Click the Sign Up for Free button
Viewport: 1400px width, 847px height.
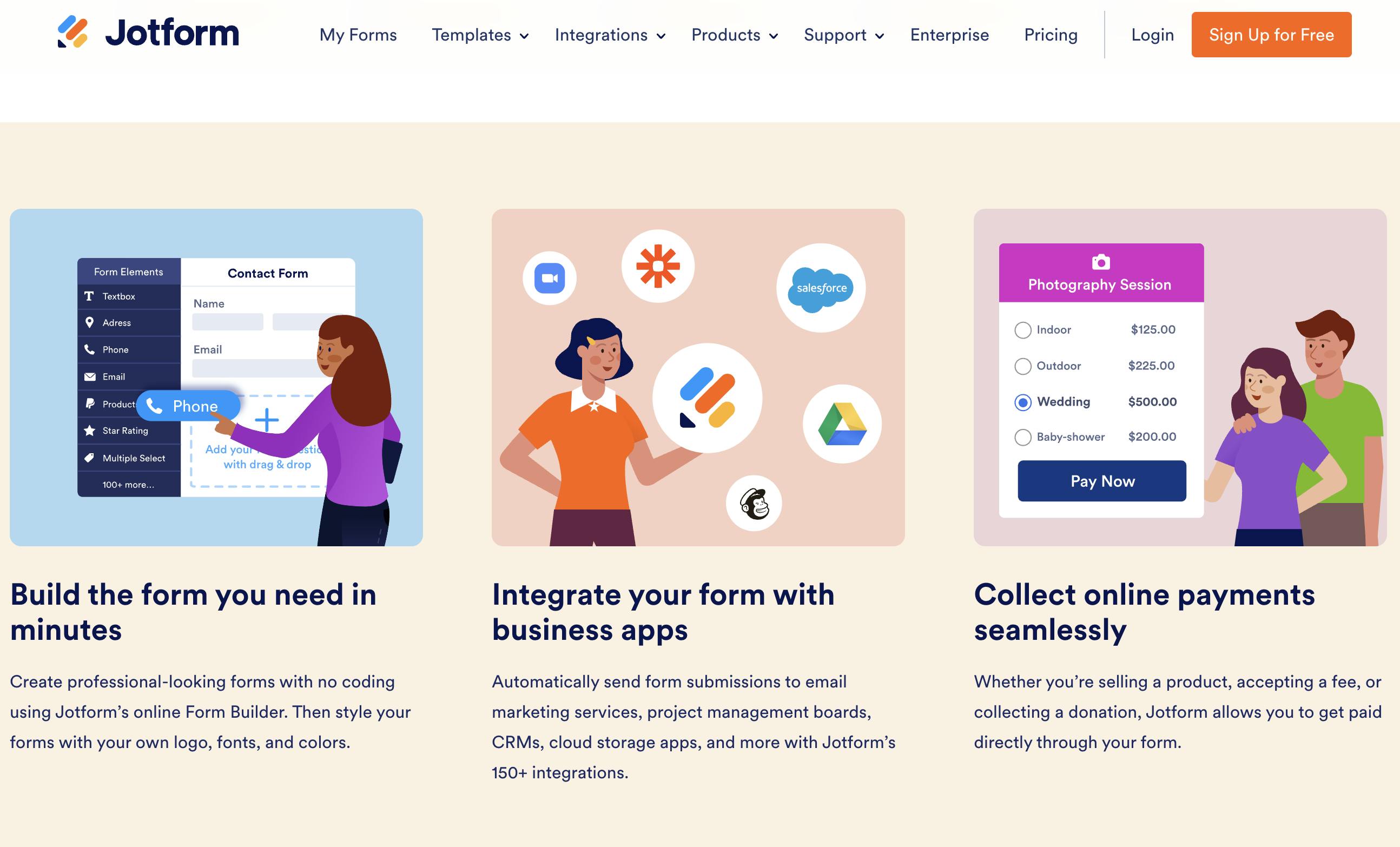pos(1271,35)
